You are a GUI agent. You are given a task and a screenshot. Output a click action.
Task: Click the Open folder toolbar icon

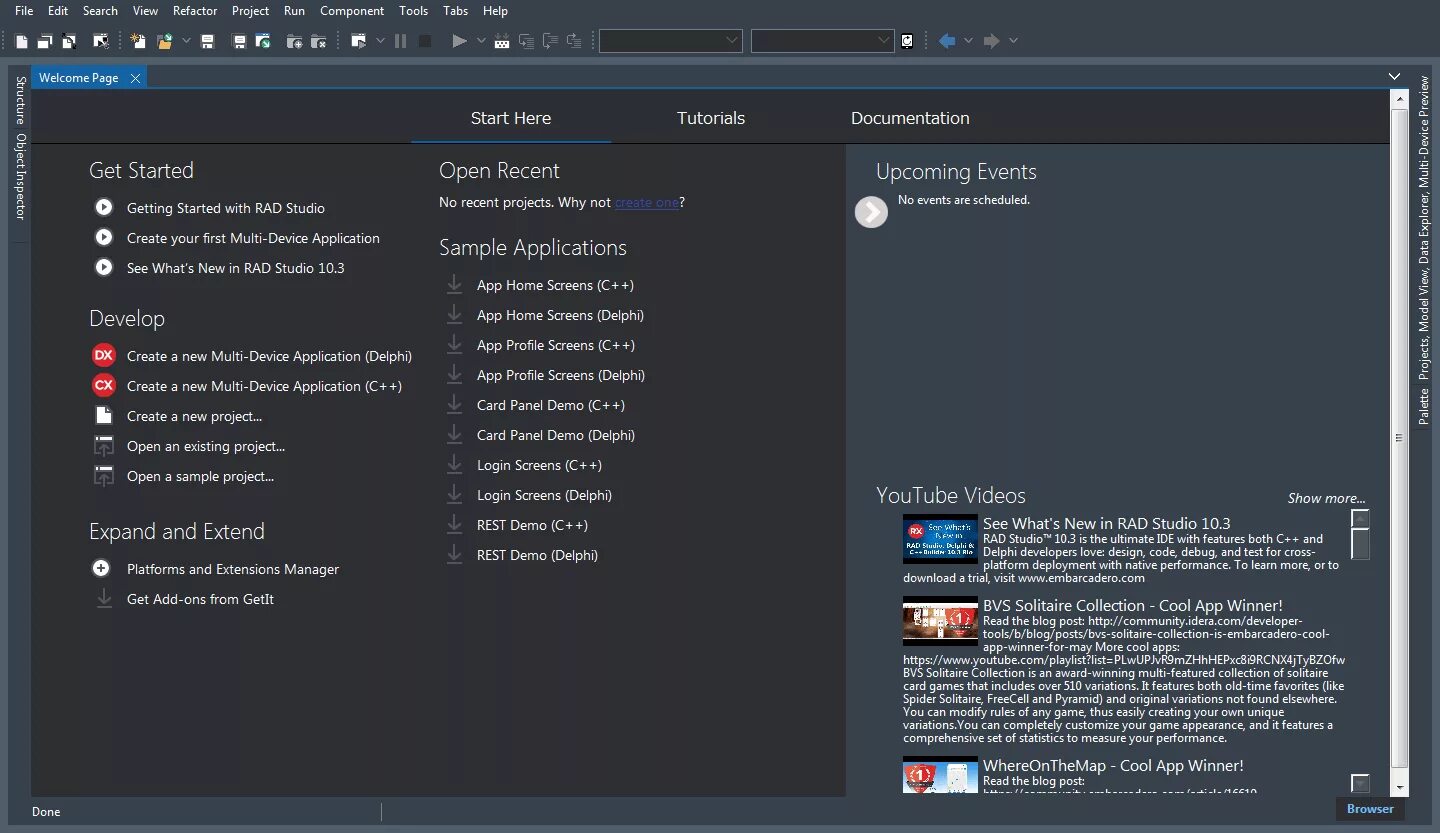tap(163, 41)
